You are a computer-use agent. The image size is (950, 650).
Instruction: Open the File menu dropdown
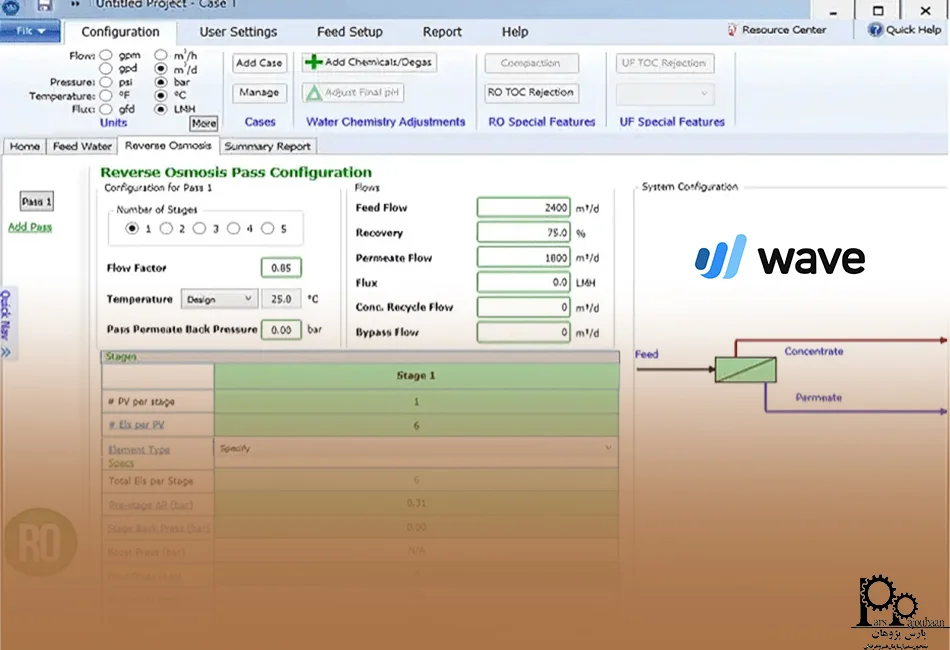tap(30, 31)
